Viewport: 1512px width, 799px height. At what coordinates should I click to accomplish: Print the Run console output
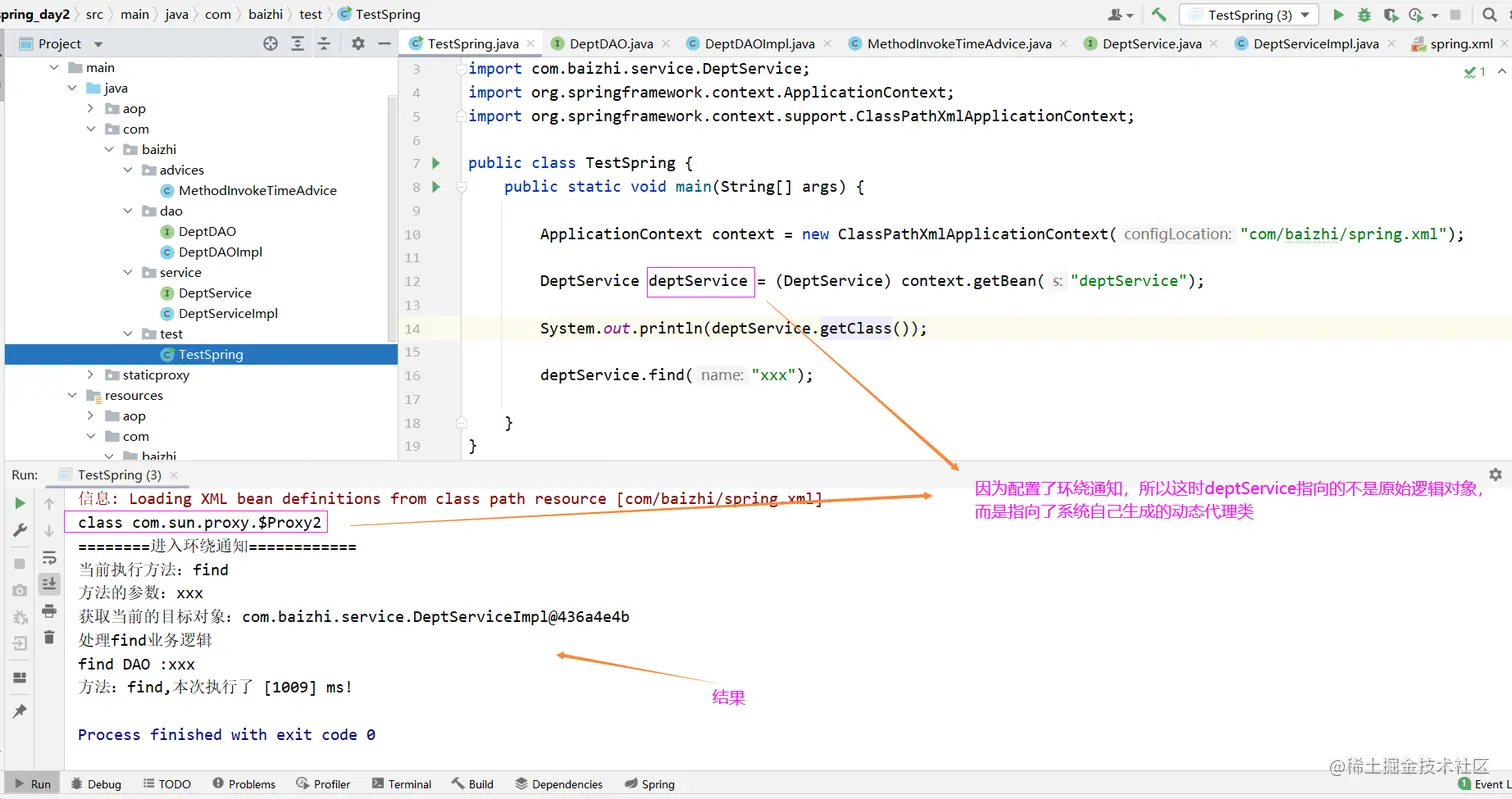pos(49,611)
